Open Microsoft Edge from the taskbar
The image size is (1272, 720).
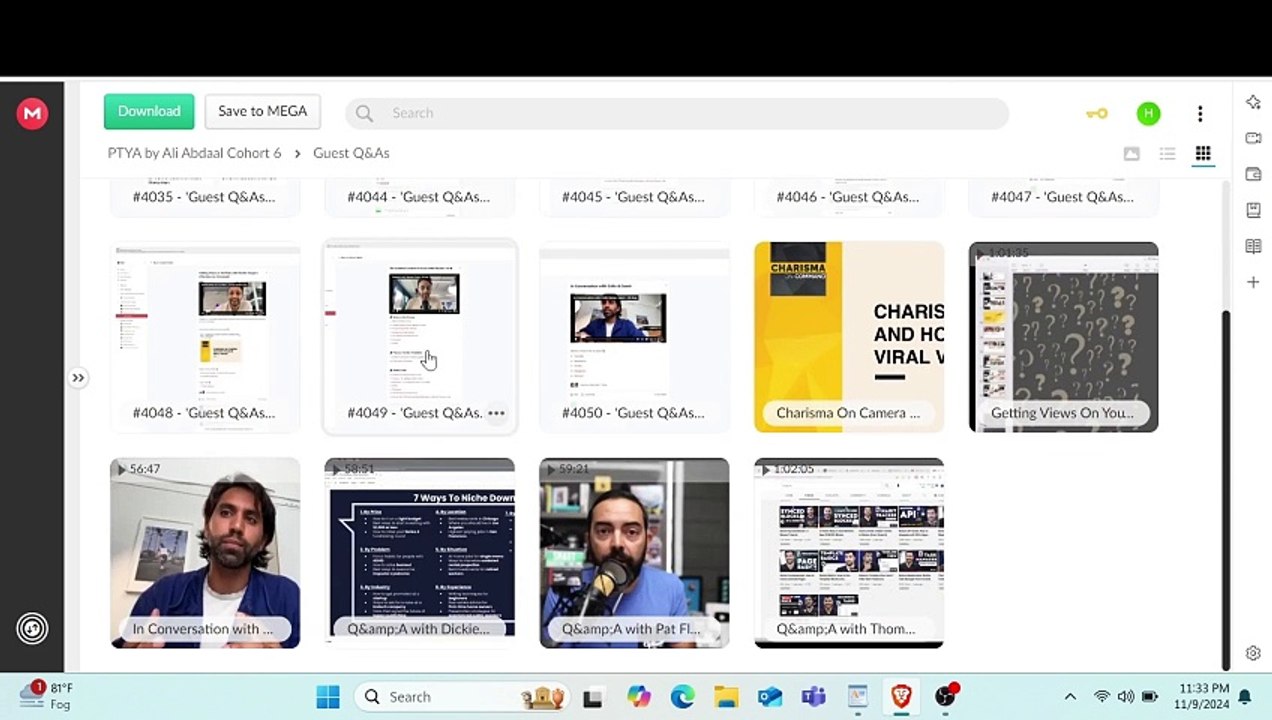coord(682,697)
